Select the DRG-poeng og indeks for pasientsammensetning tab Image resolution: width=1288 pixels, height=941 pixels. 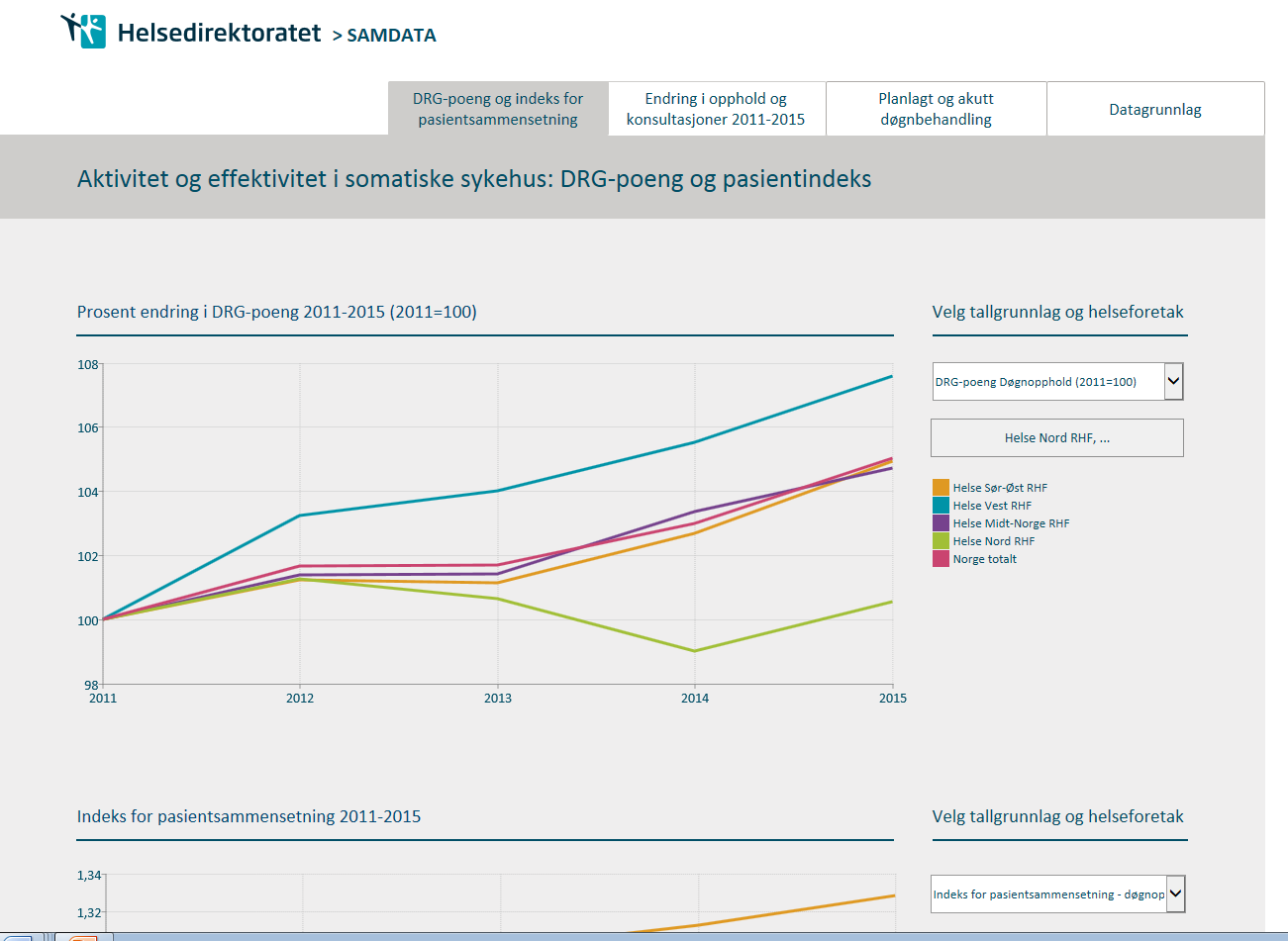tap(498, 109)
